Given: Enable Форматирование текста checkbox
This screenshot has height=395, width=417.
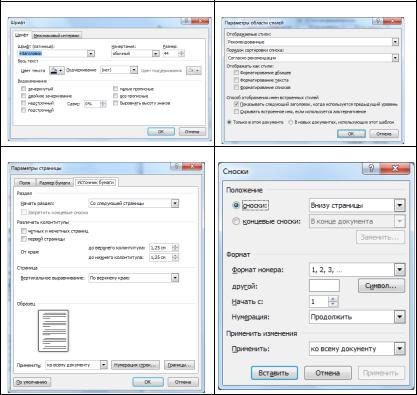Looking at the screenshot, I should [x=236, y=80].
